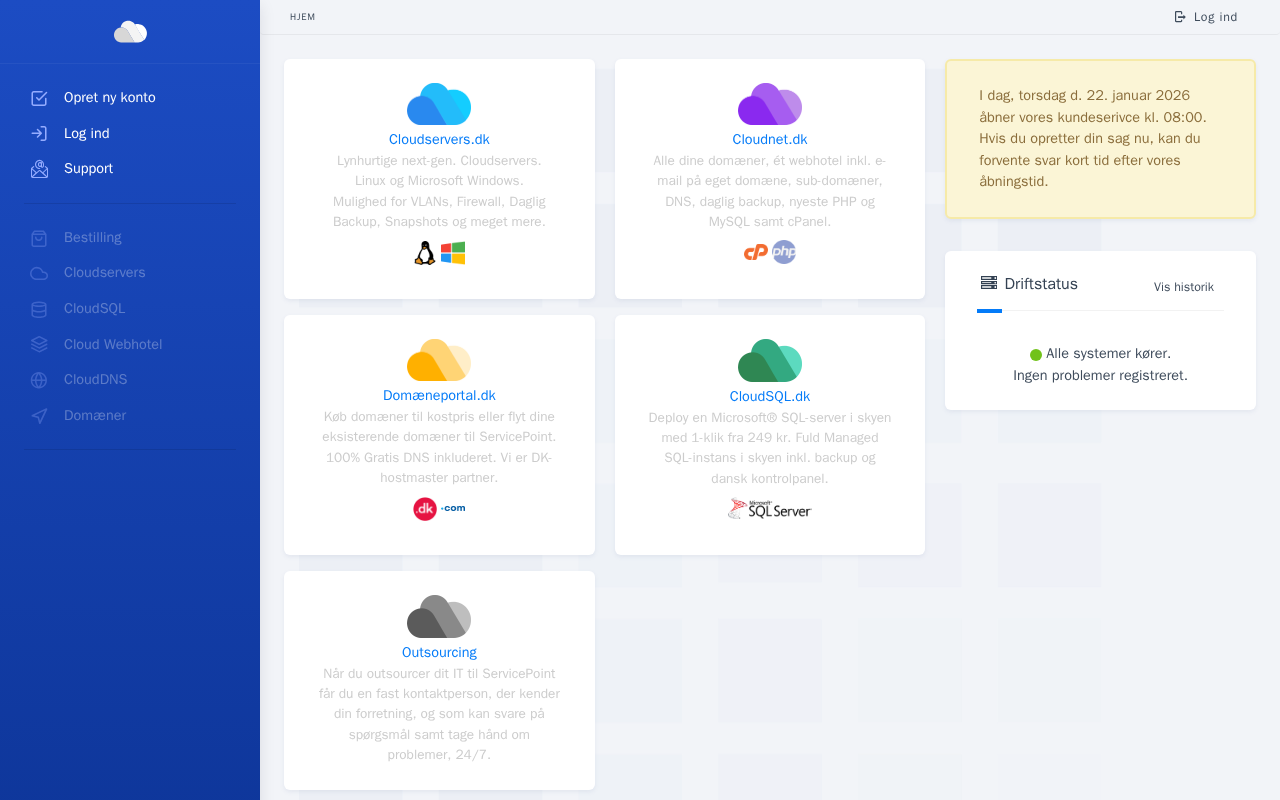Click the .com domain logo
The image size is (1280, 800).
pyautogui.click(x=453, y=508)
